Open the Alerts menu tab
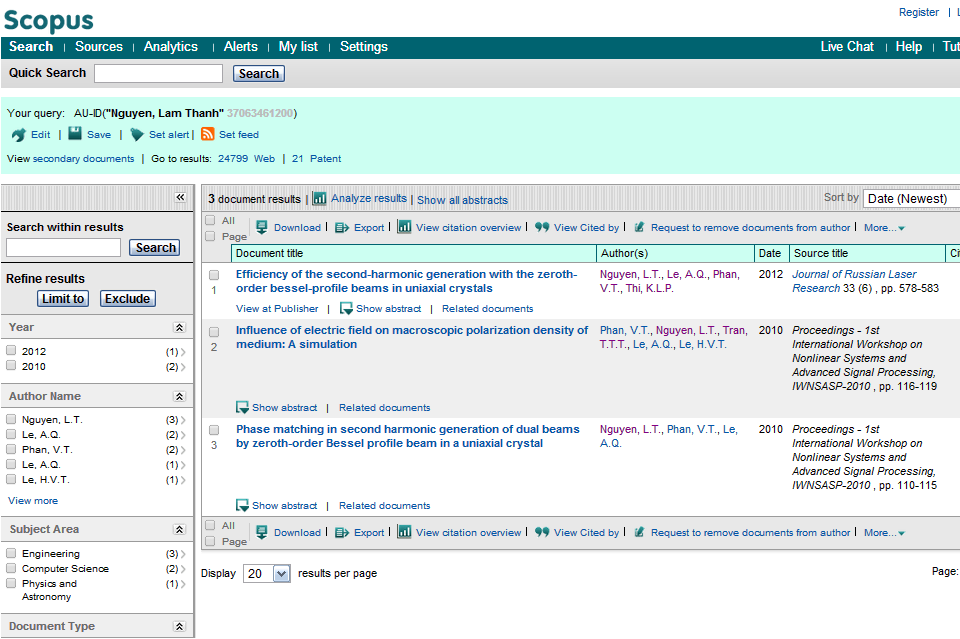The width and height of the screenshot is (960, 639). tap(241, 47)
